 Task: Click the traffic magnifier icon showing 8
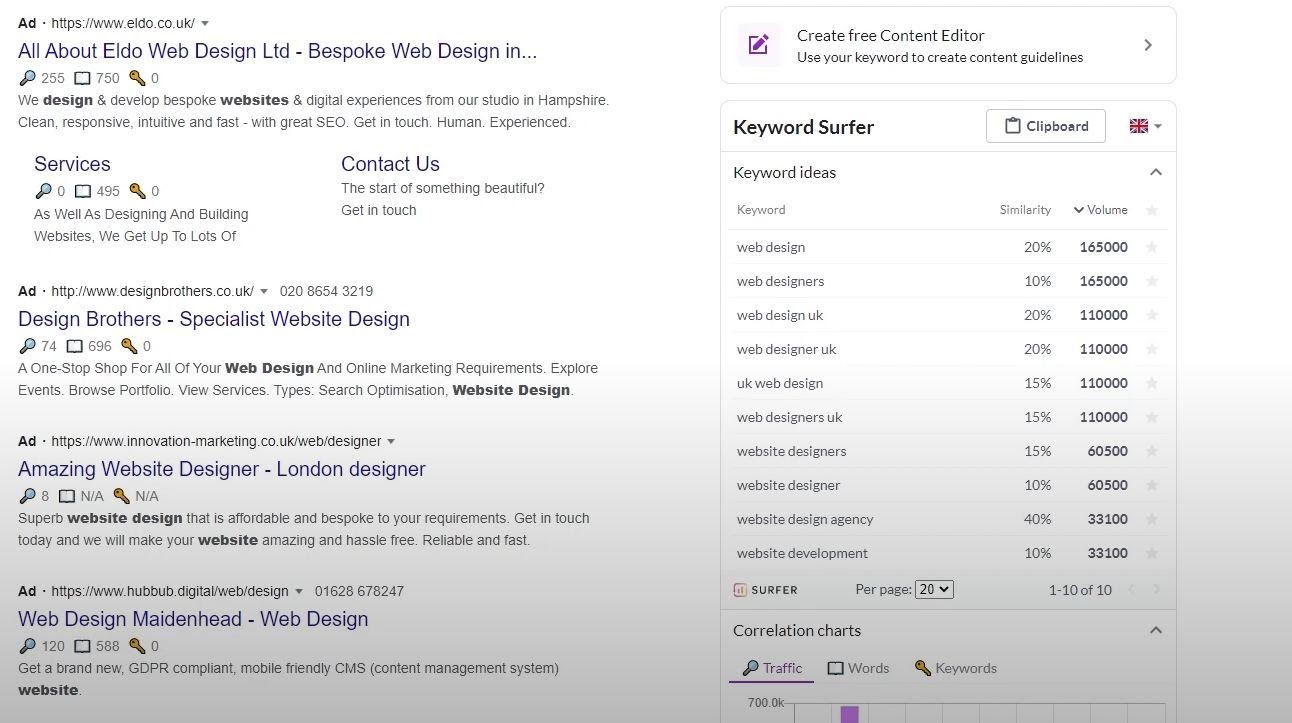click(27, 496)
